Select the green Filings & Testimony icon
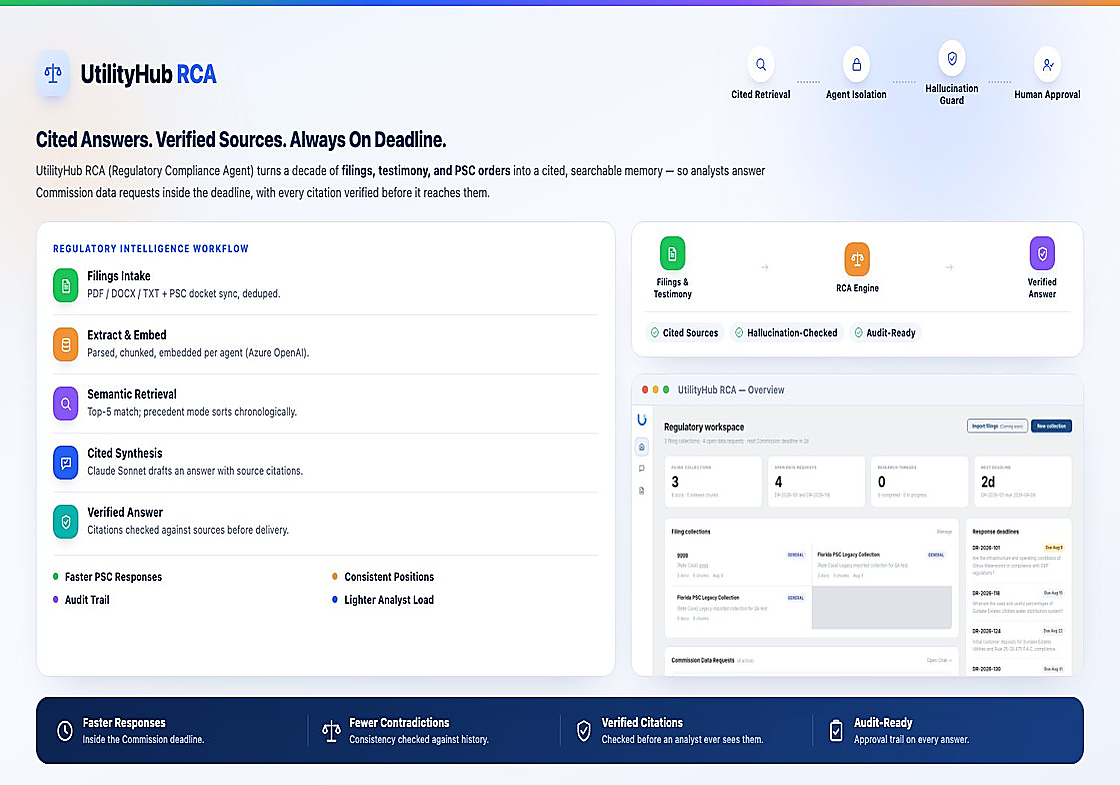 [x=672, y=253]
